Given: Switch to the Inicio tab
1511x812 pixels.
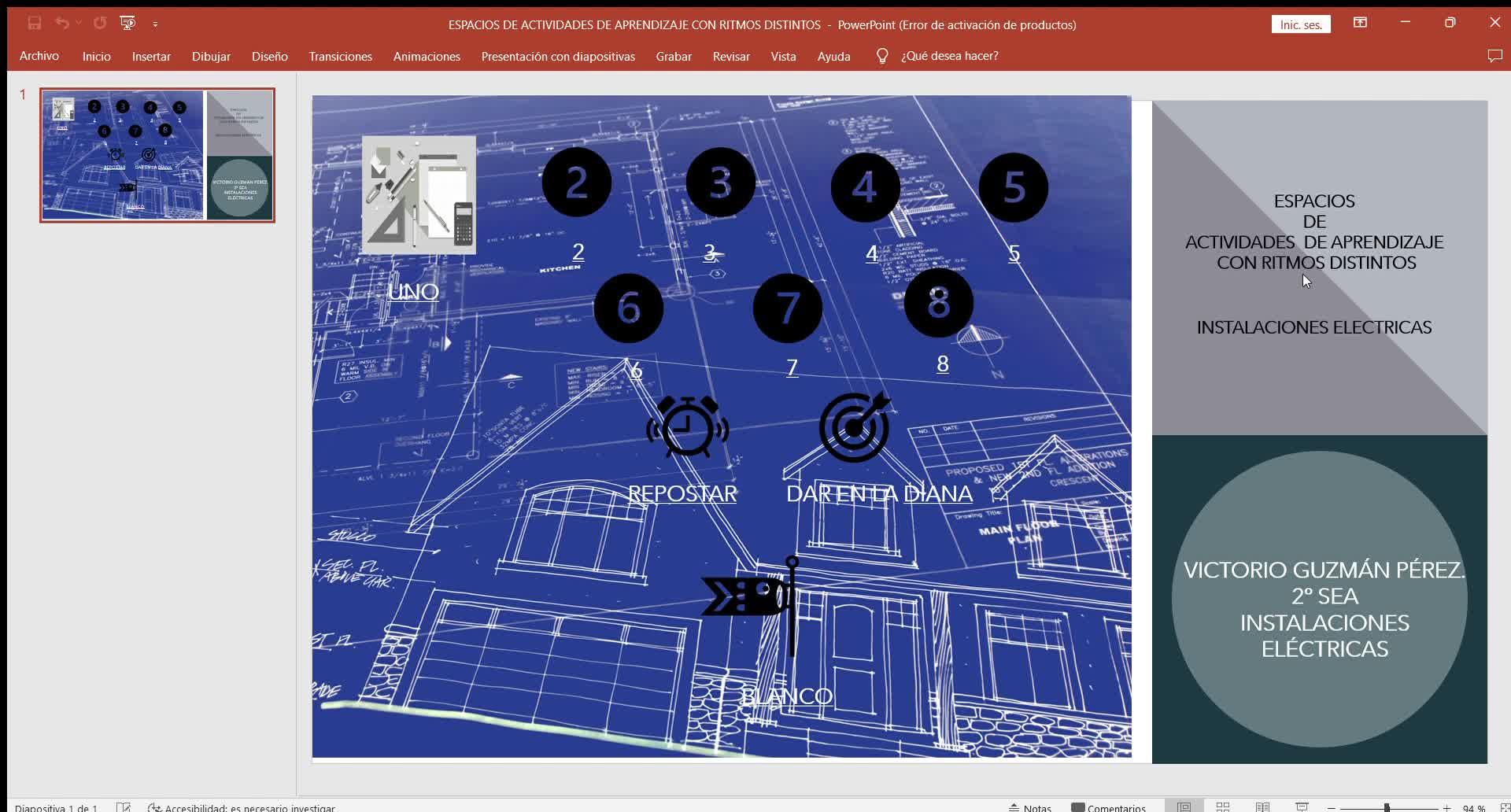Looking at the screenshot, I should [97, 56].
